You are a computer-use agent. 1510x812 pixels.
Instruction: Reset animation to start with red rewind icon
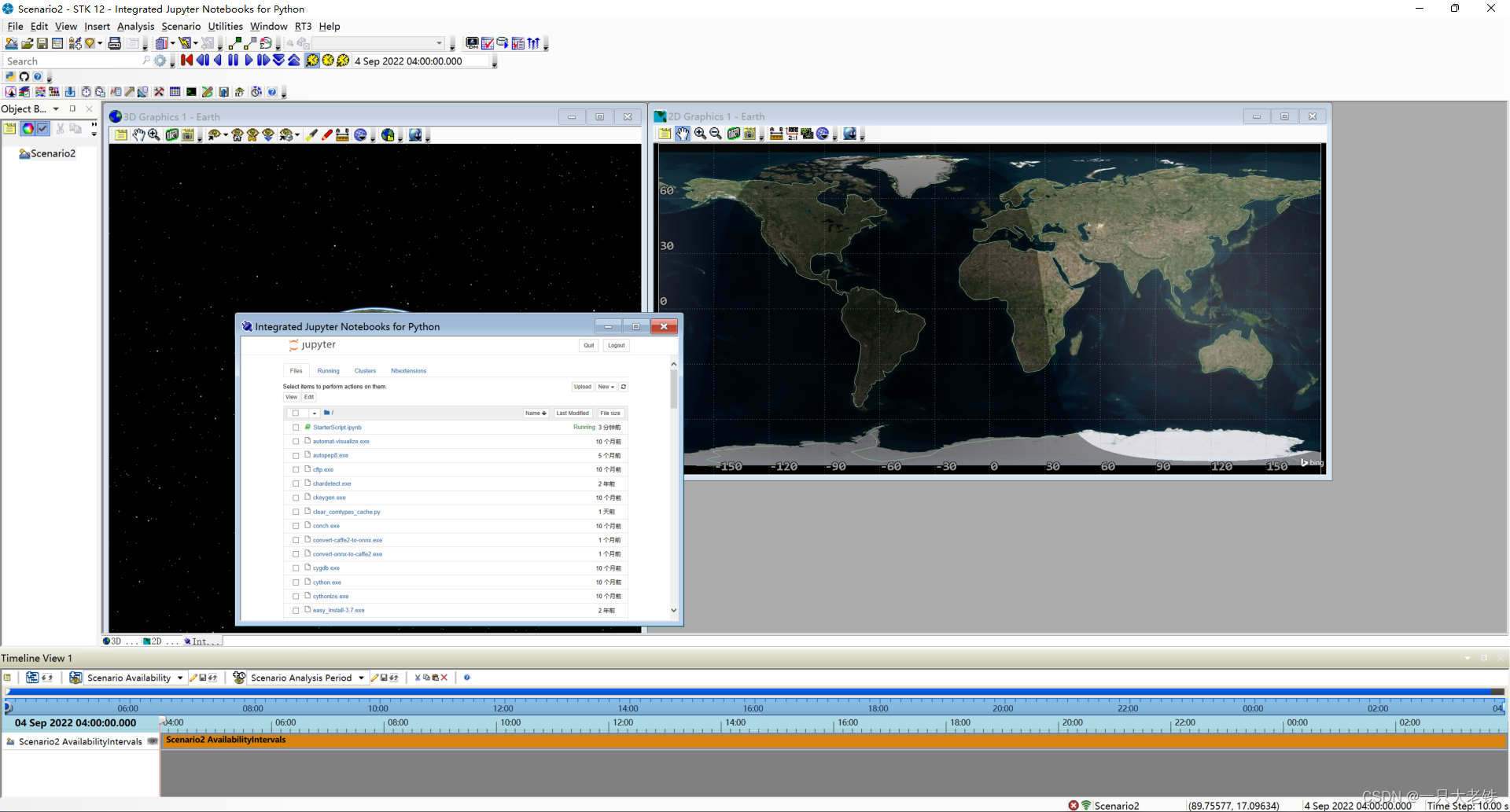(187, 61)
